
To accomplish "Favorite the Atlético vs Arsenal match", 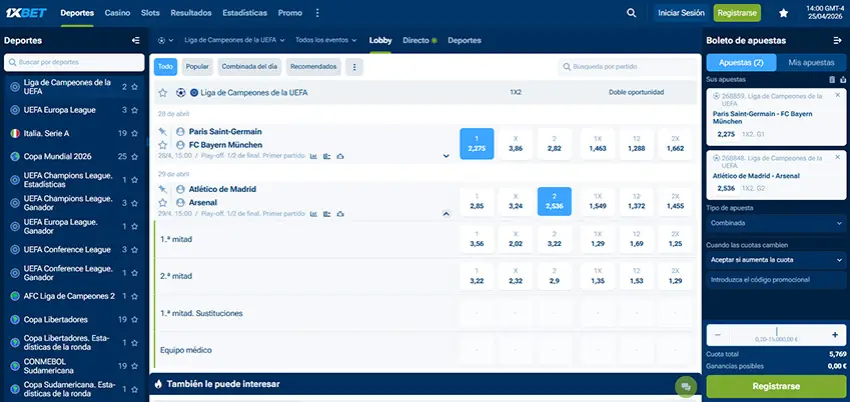I will click(163, 203).
